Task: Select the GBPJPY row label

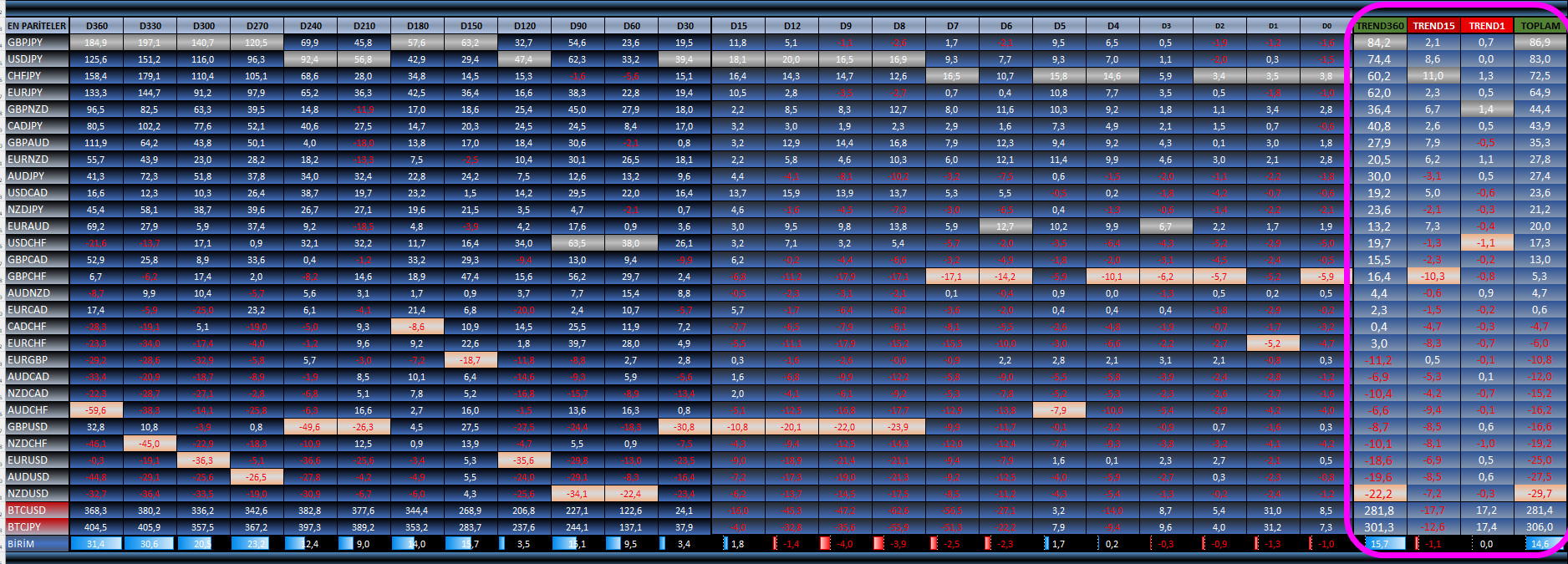Action: coord(36,43)
